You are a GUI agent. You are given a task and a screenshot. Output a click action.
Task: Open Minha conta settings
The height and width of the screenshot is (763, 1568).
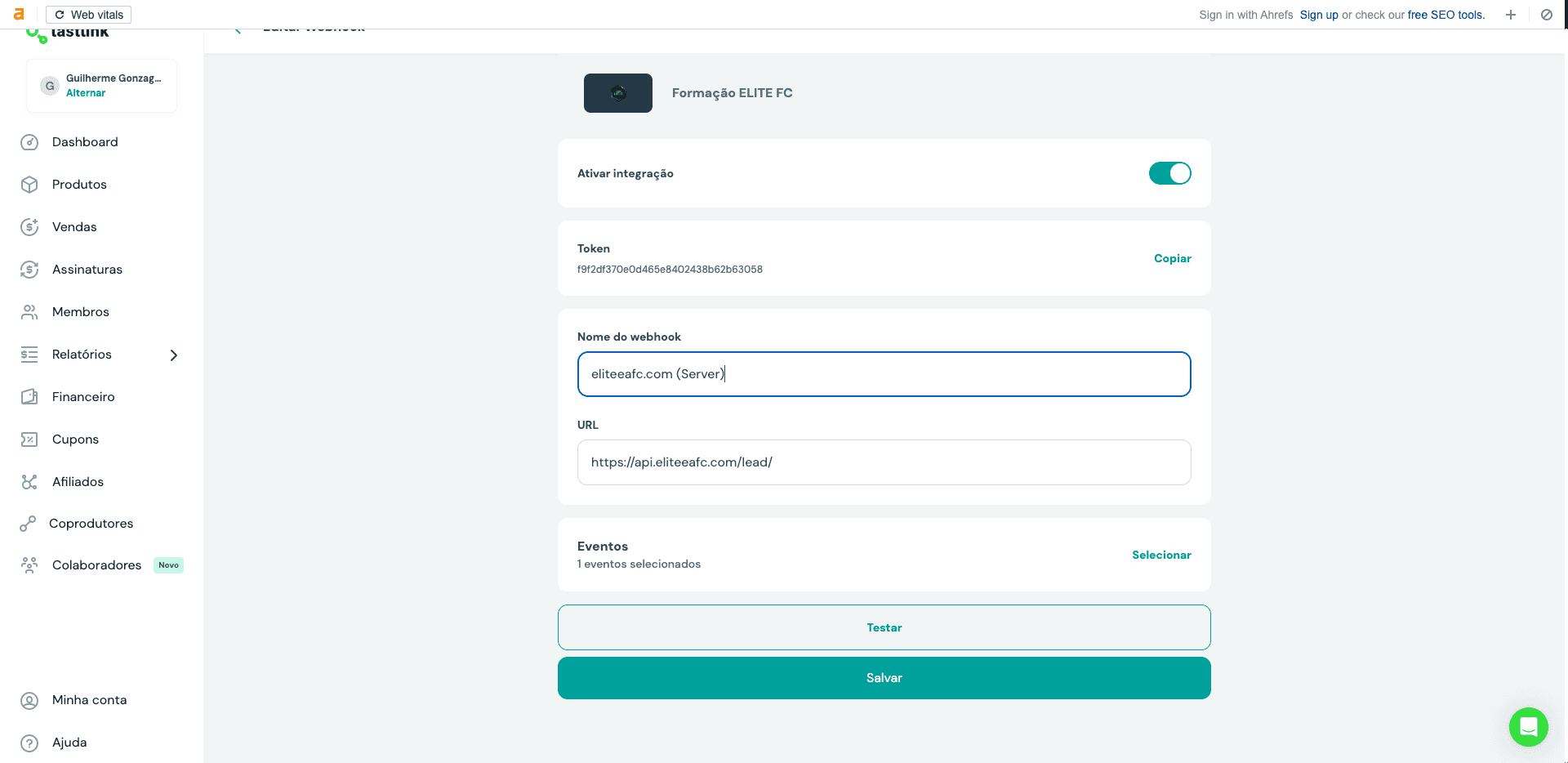(89, 700)
